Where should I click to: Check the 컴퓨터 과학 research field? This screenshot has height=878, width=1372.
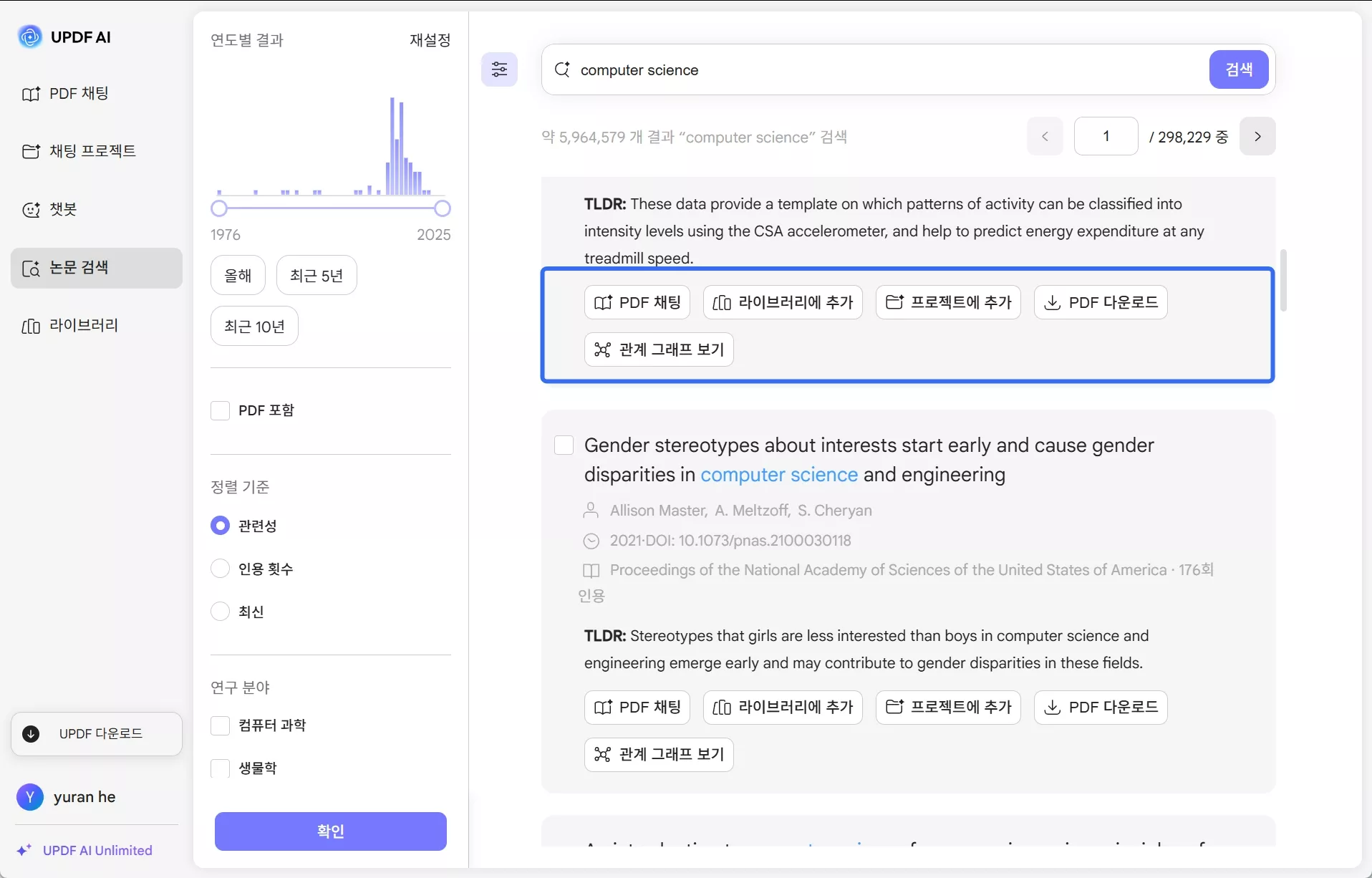point(220,725)
